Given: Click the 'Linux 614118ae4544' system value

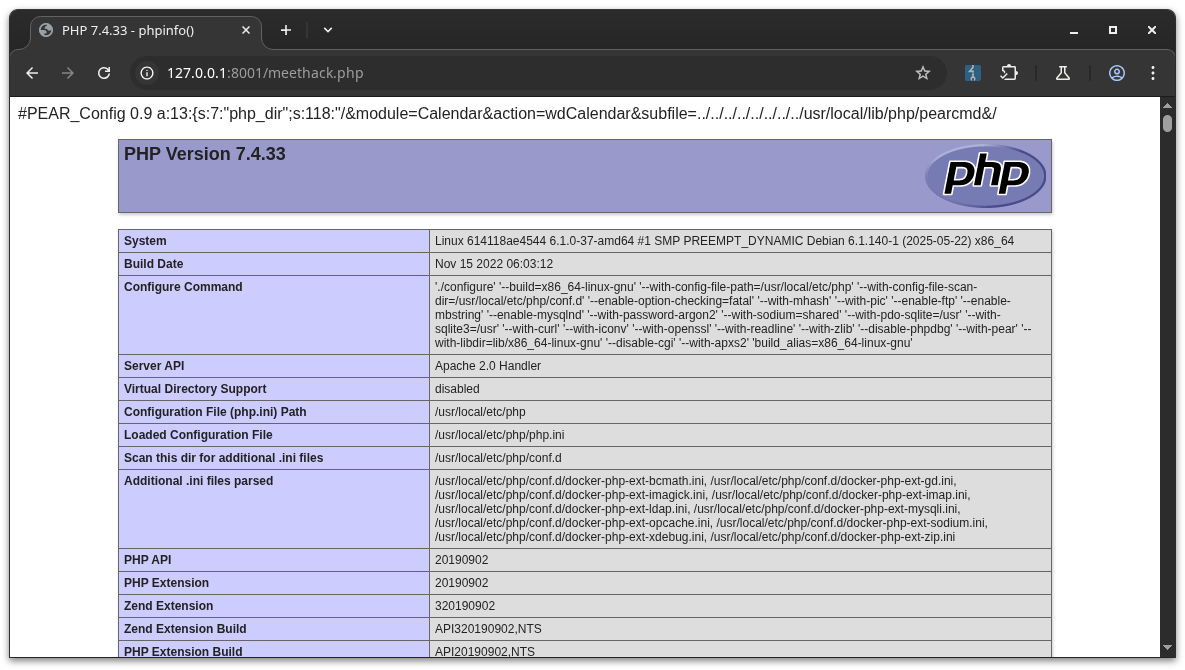Looking at the screenshot, I should coord(724,241).
